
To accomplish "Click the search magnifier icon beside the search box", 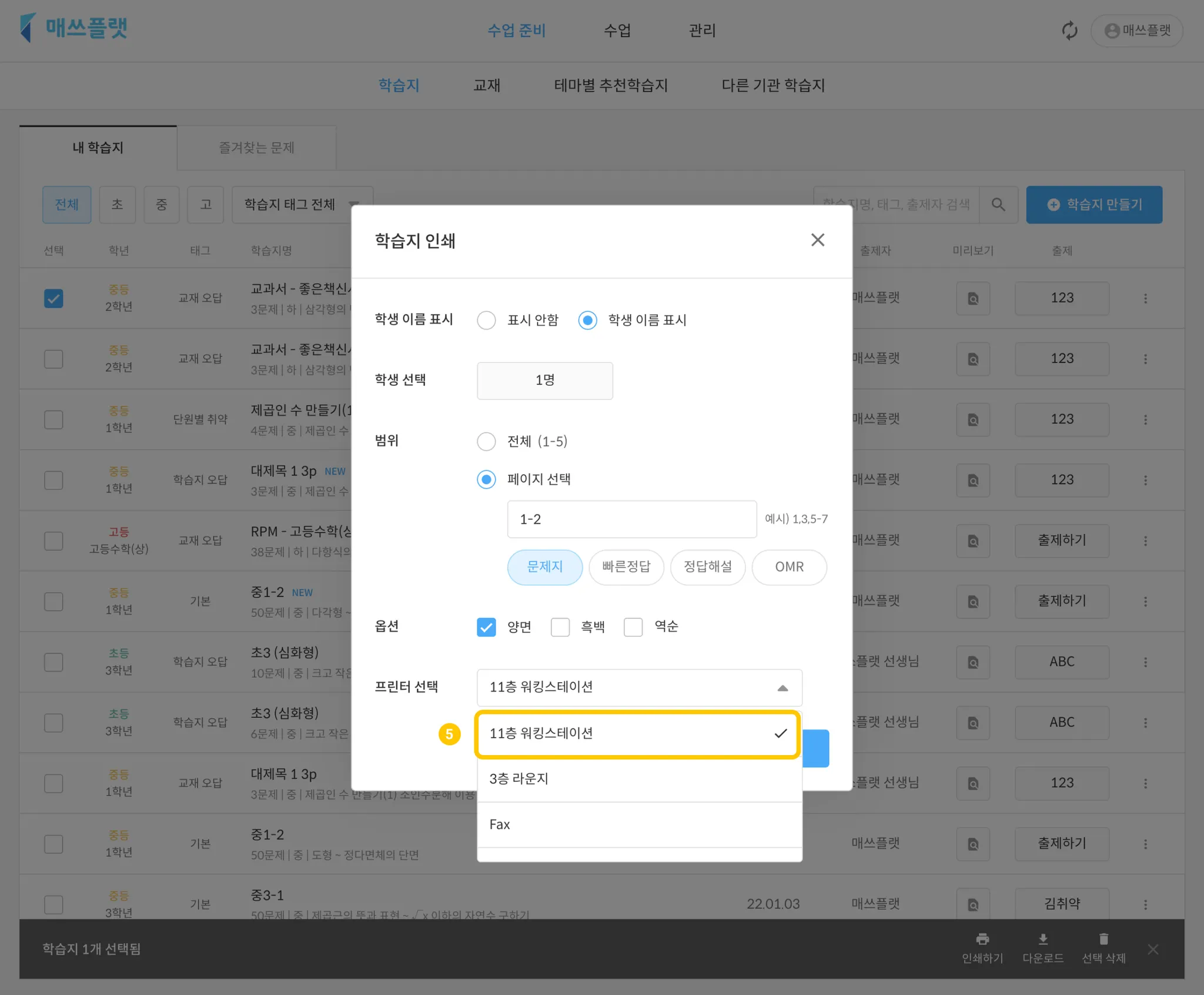I will click(998, 205).
